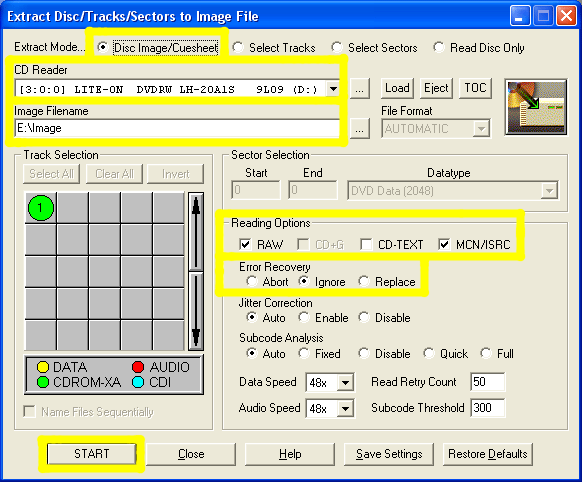
Task: Open CD Reader browse ellipsis button
Action: (359, 89)
